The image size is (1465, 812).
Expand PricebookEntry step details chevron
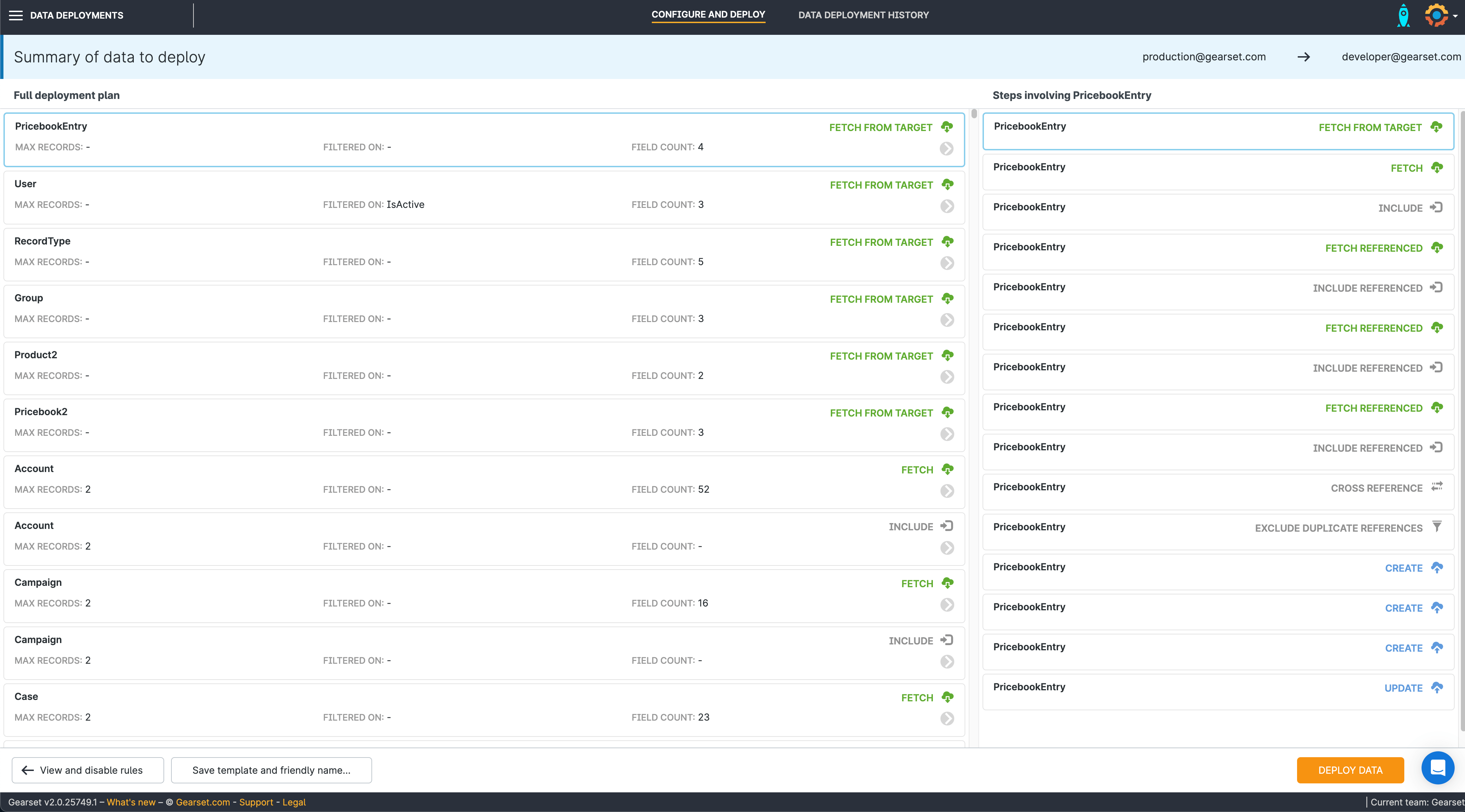[946, 148]
